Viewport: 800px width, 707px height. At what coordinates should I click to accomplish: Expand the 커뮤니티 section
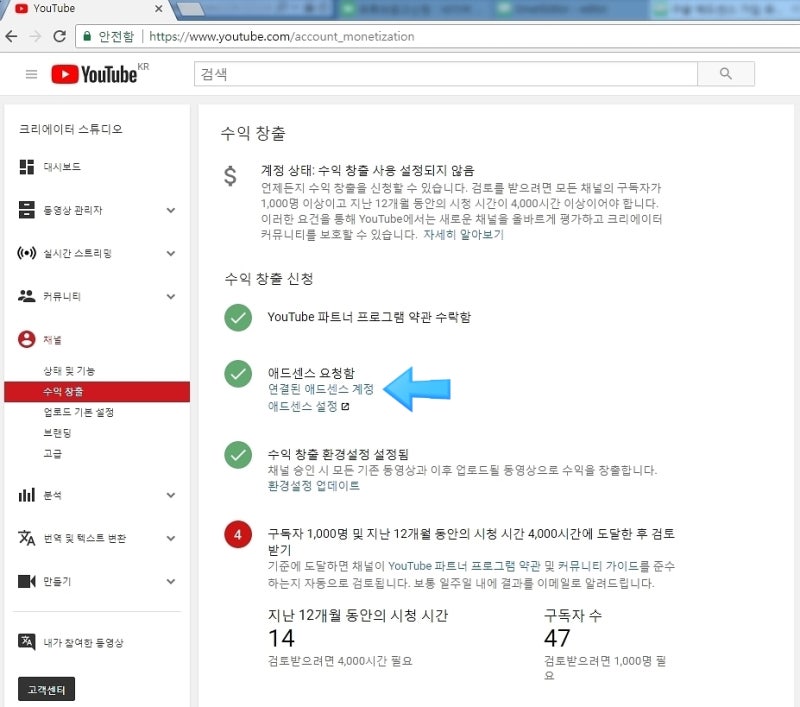[171, 296]
